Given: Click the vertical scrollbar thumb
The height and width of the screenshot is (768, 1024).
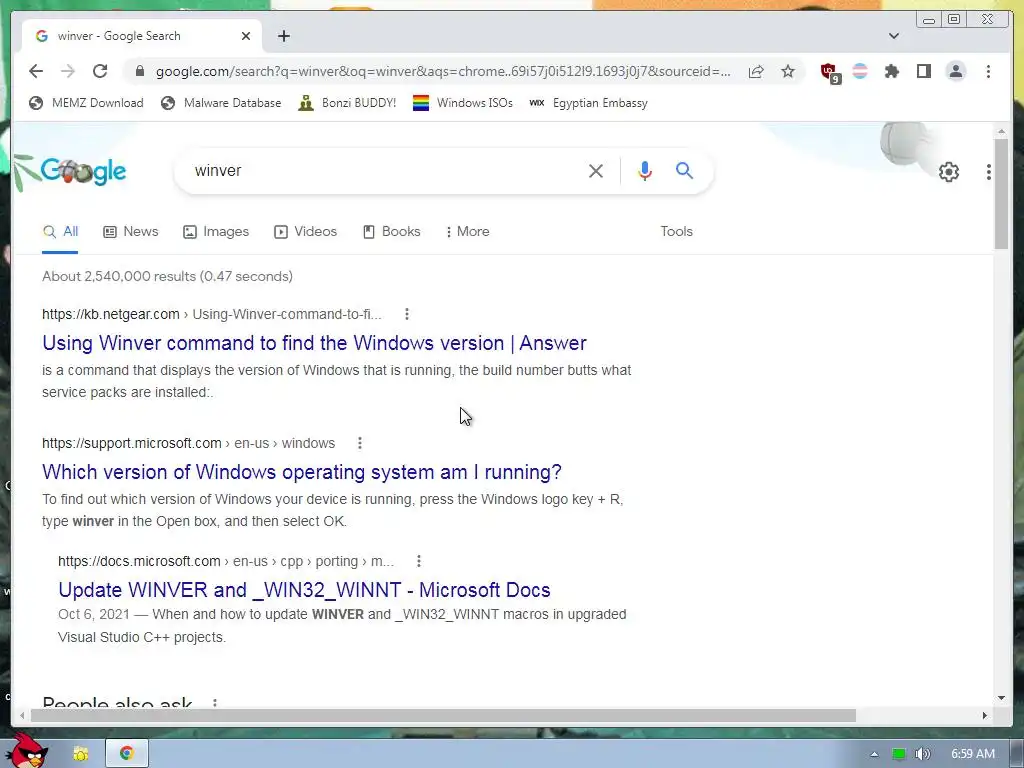Looking at the screenshot, I should (1001, 193).
